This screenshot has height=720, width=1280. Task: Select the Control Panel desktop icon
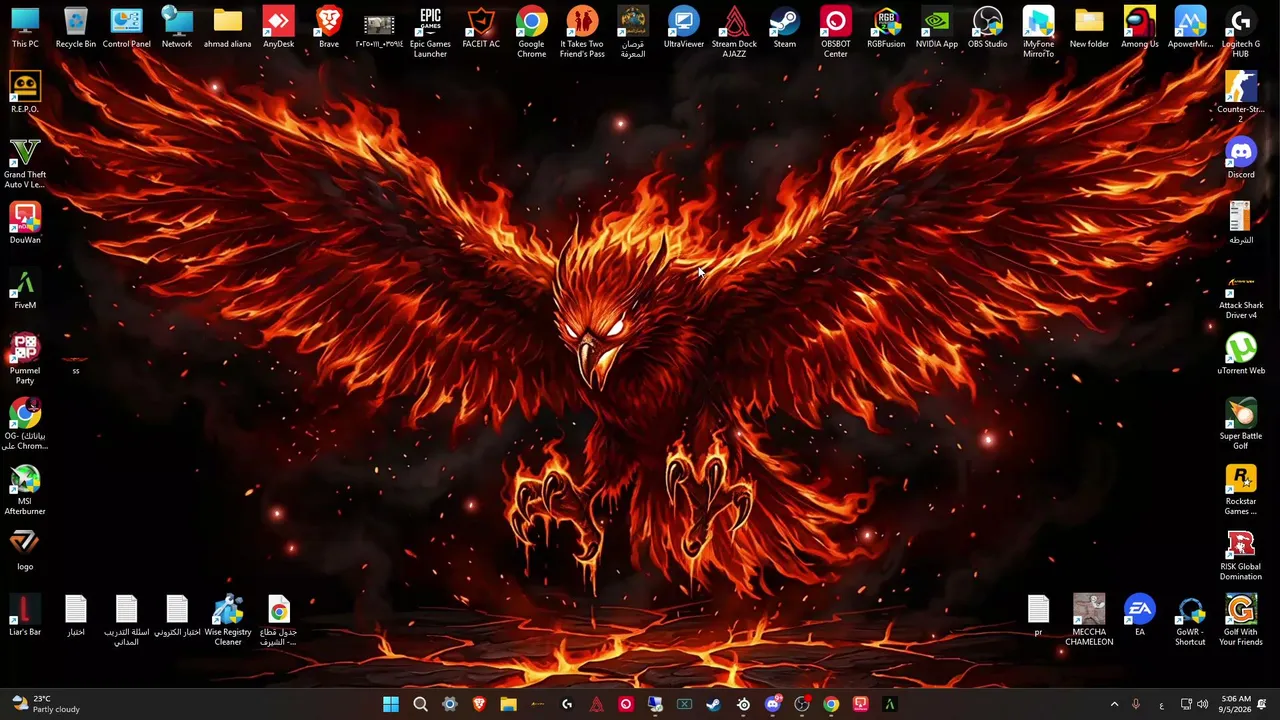pos(126,28)
